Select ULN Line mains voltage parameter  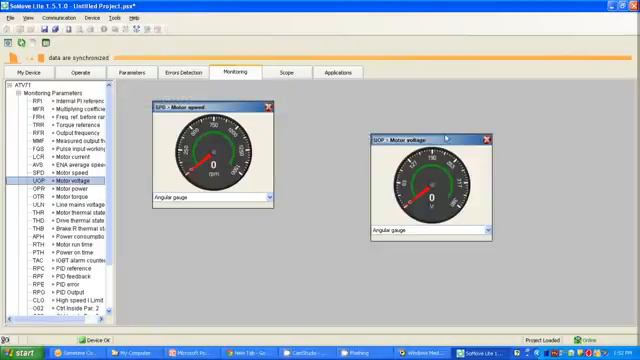tap(68, 204)
